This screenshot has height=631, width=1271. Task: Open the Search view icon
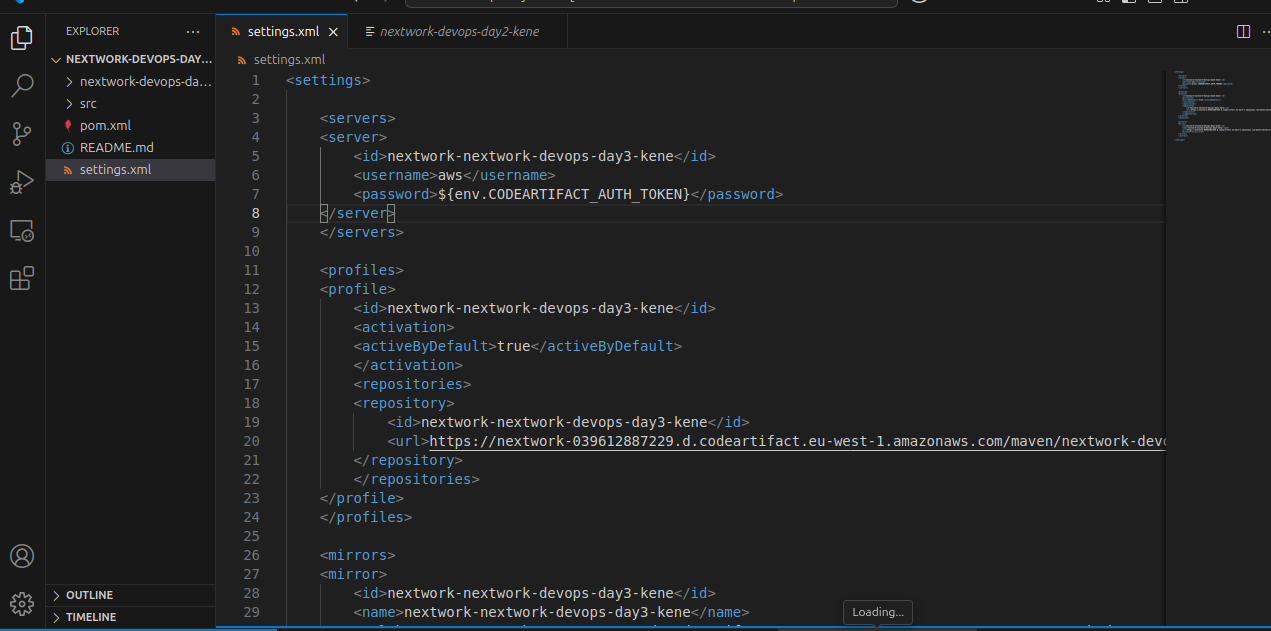22,86
